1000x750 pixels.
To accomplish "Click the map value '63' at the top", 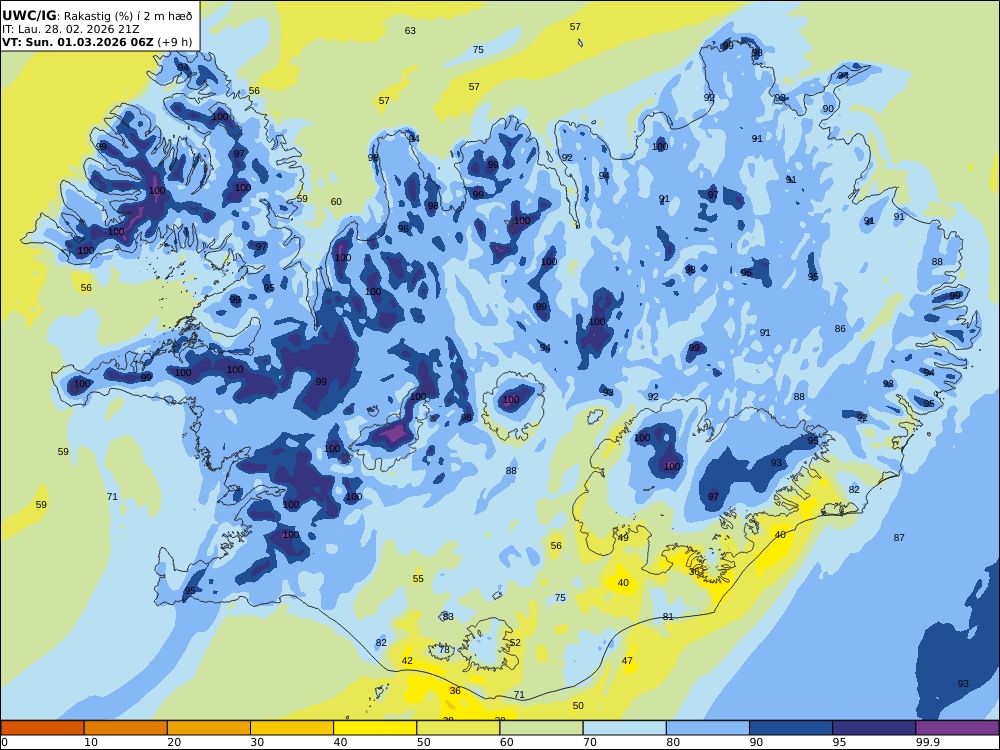I will 410,31.
